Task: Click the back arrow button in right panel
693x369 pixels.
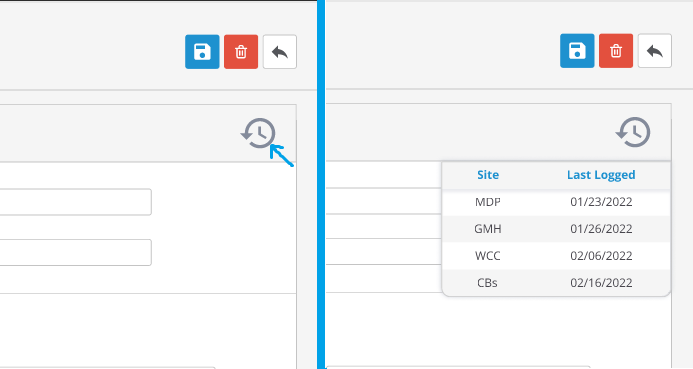Action: tap(655, 51)
